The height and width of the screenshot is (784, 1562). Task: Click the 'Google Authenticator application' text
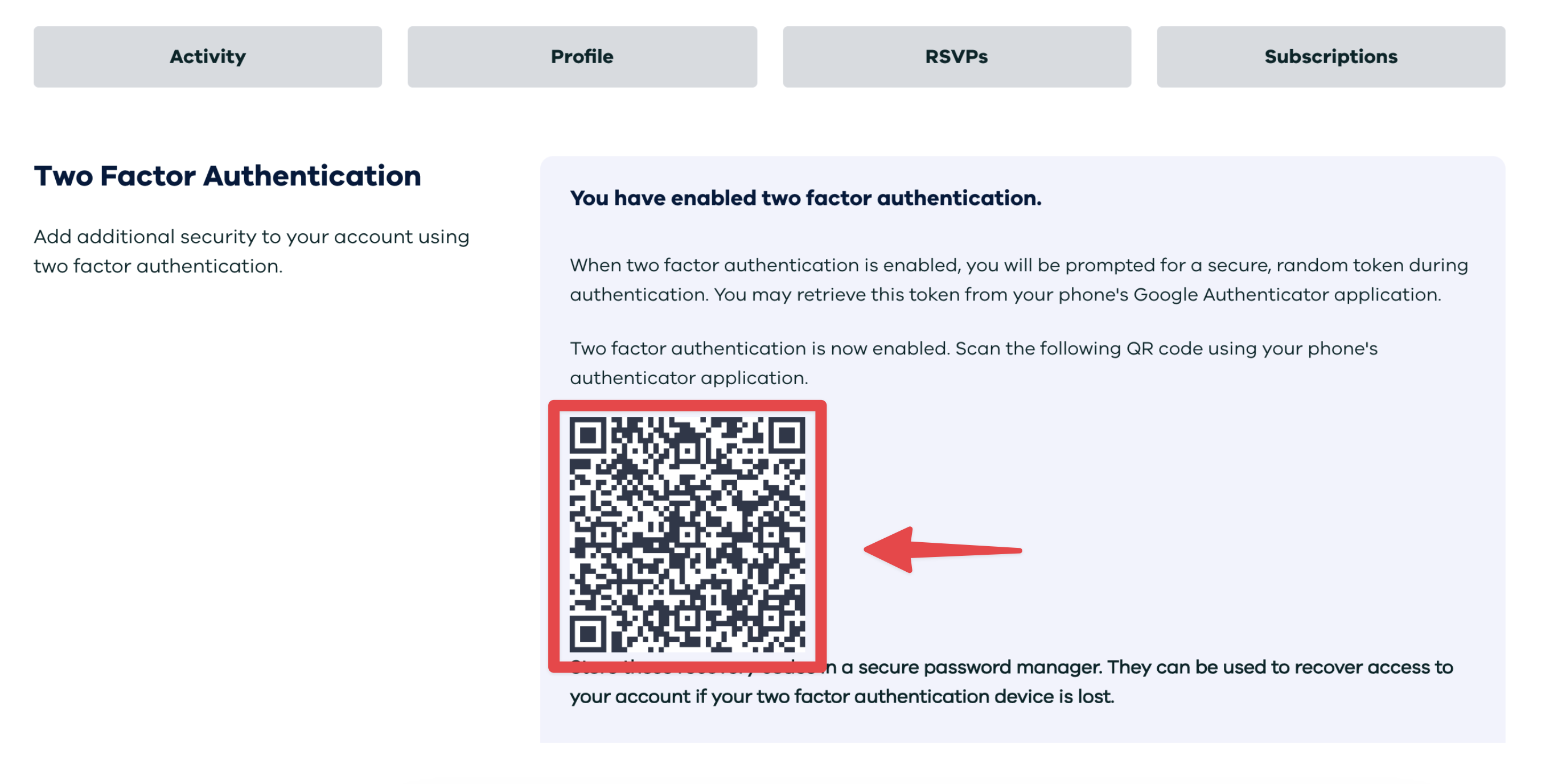[1286, 295]
